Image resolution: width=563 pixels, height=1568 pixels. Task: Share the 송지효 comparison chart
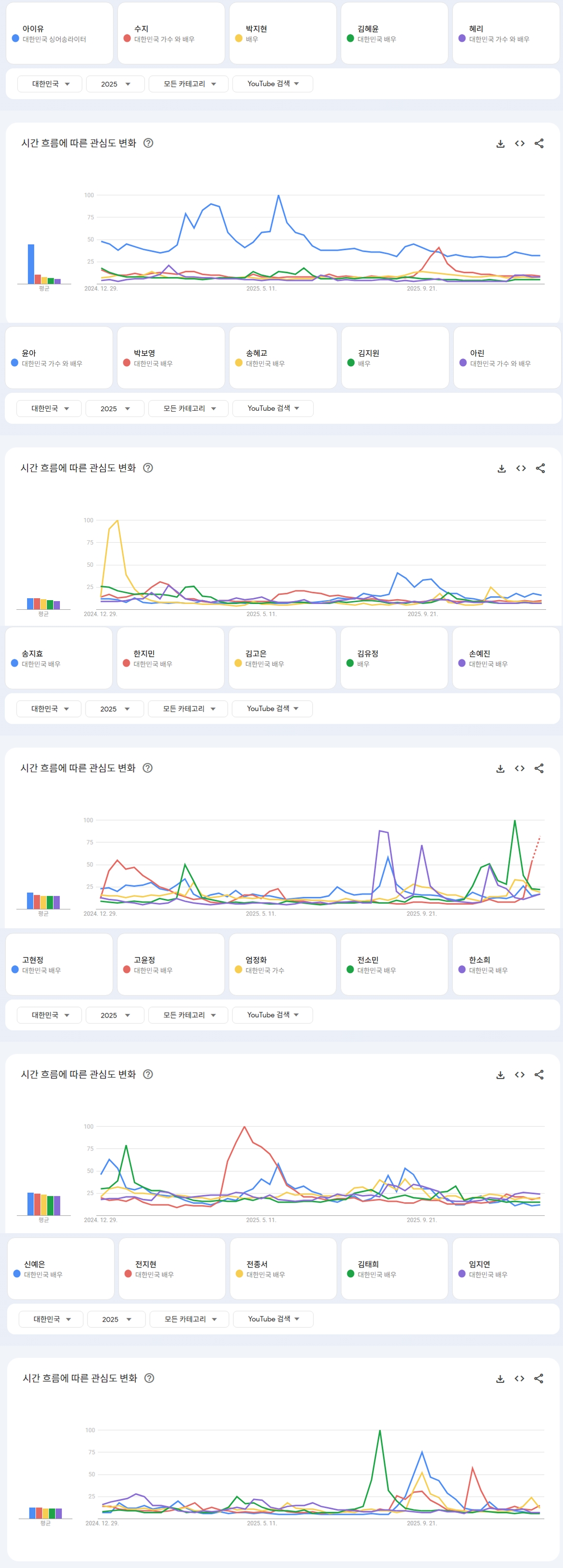(x=539, y=768)
